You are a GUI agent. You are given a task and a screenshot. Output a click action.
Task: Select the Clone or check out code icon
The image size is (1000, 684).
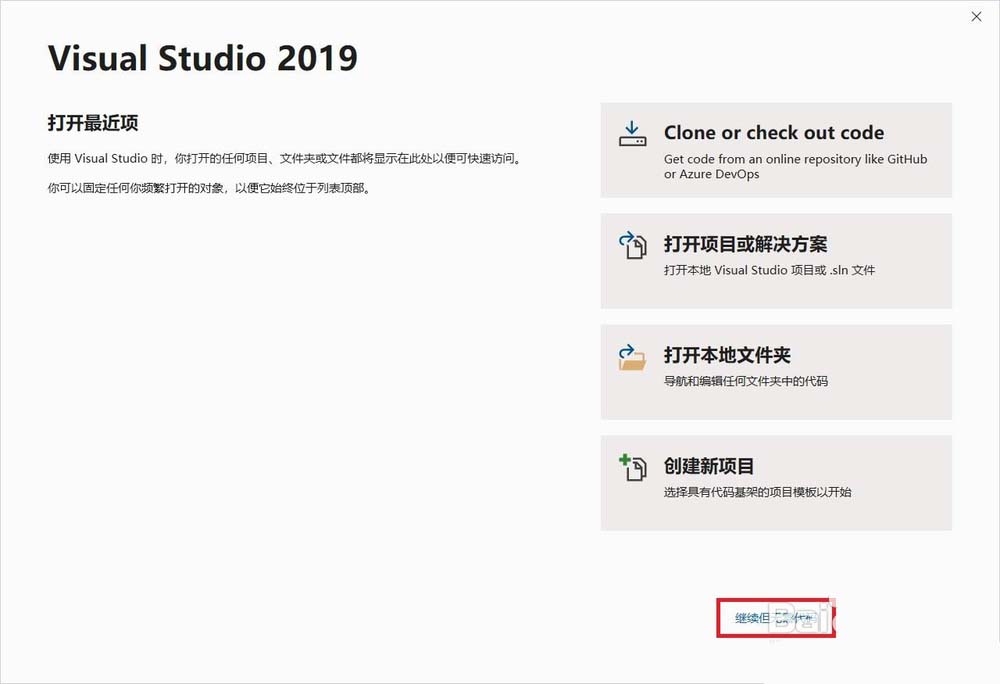click(x=631, y=133)
